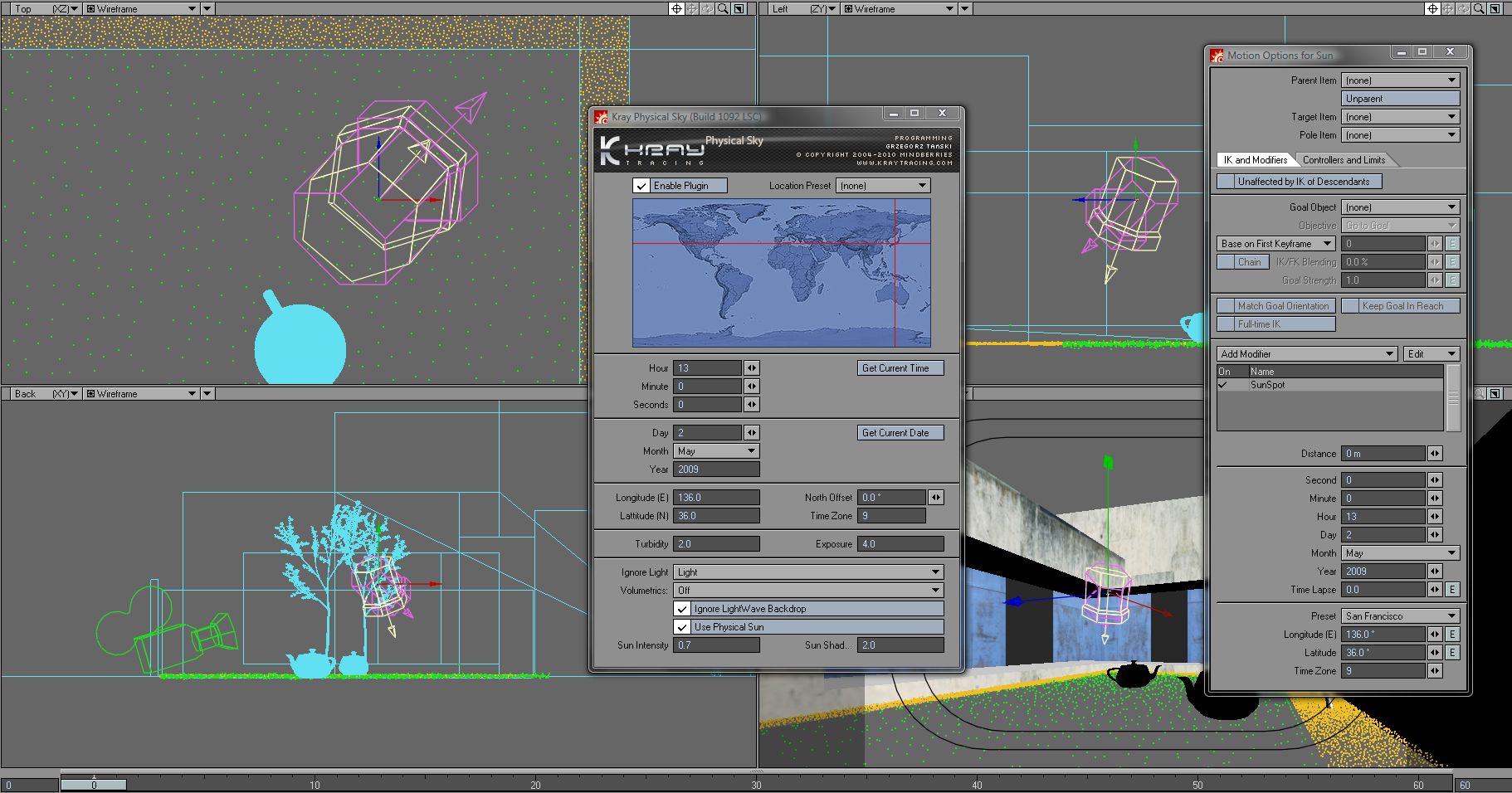The width and height of the screenshot is (1512, 793).
Task: Maximize Top viewport with the expand icon
Action: (x=739, y=8)
